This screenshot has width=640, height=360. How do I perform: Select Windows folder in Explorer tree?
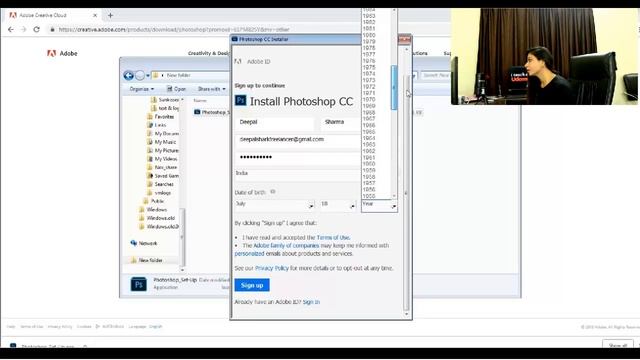pyautogui.click(x=153, y=210)
